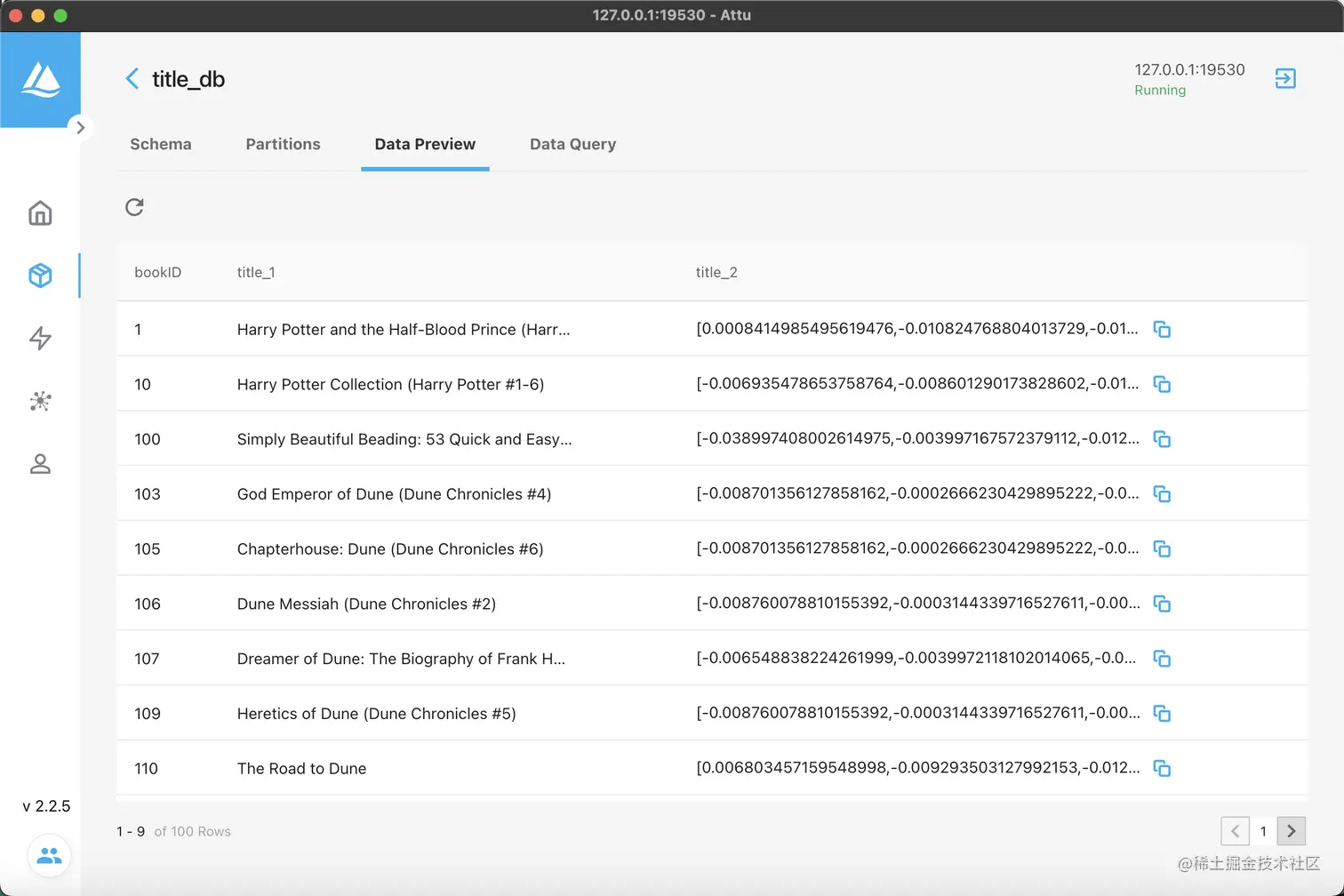Click the title_2 column header
The width and height of the screenshot is (1344, 896).
pos(716,272)
